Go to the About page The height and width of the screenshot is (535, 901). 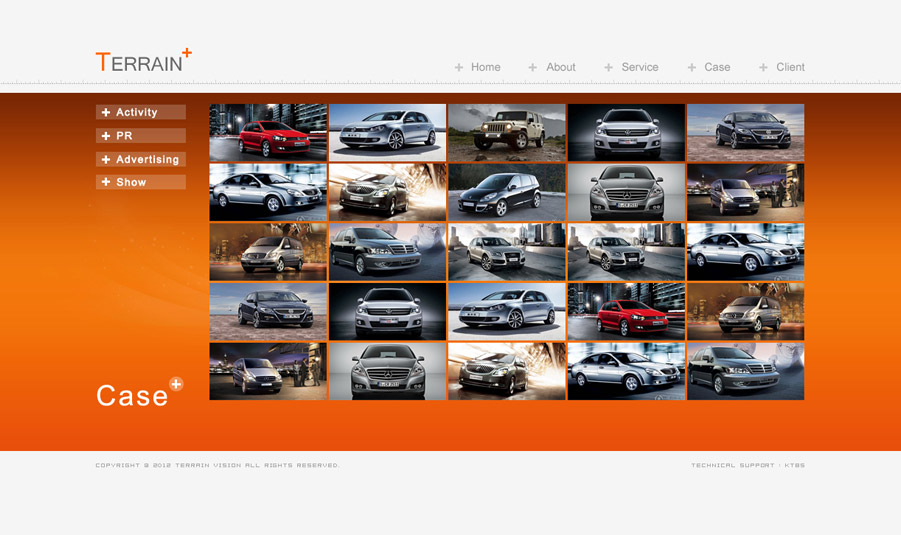561,67
